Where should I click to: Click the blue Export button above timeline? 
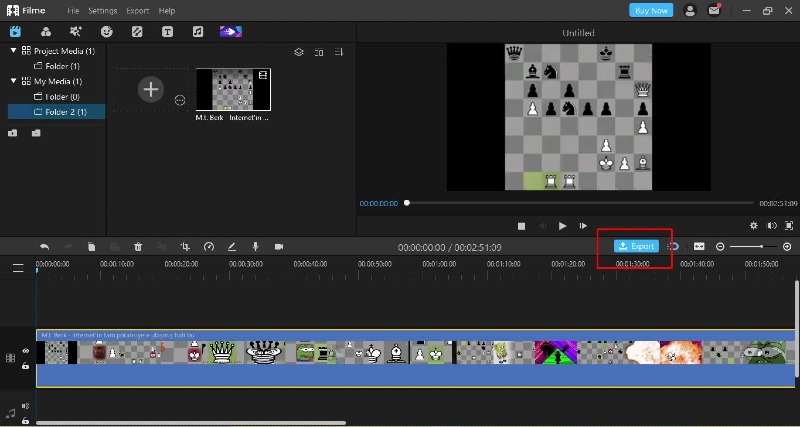point(636,246)
